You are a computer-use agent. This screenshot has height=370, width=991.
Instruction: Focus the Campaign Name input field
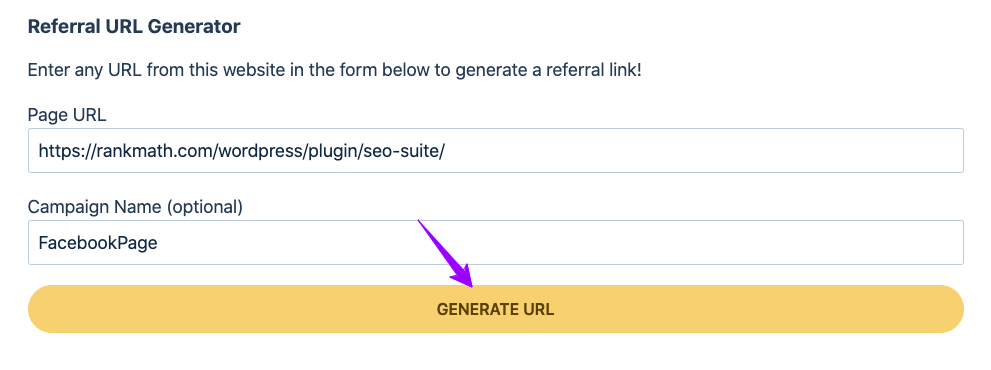[496, 242]
